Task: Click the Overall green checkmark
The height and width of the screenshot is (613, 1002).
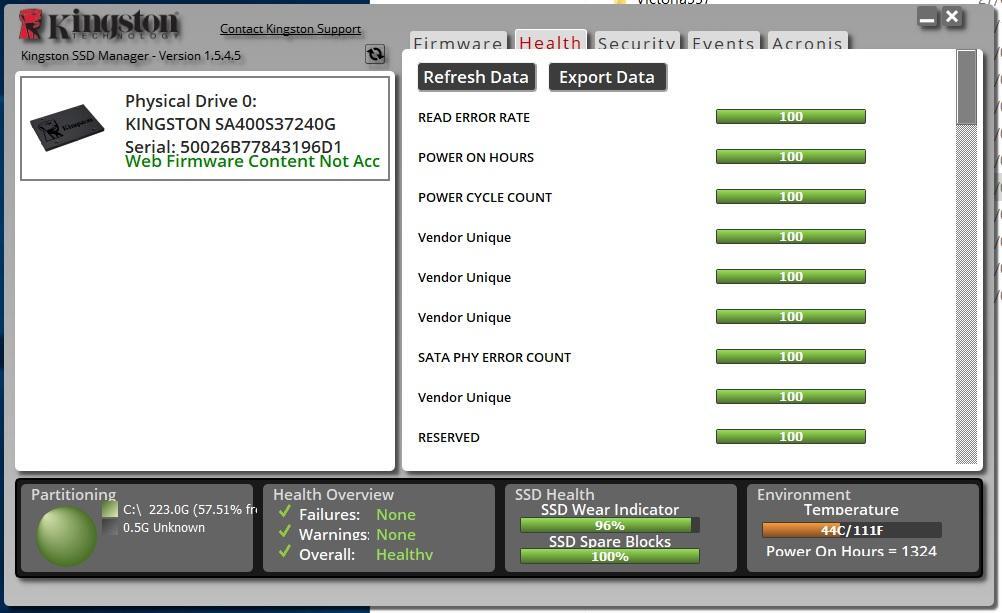Action: pos(285,552)
